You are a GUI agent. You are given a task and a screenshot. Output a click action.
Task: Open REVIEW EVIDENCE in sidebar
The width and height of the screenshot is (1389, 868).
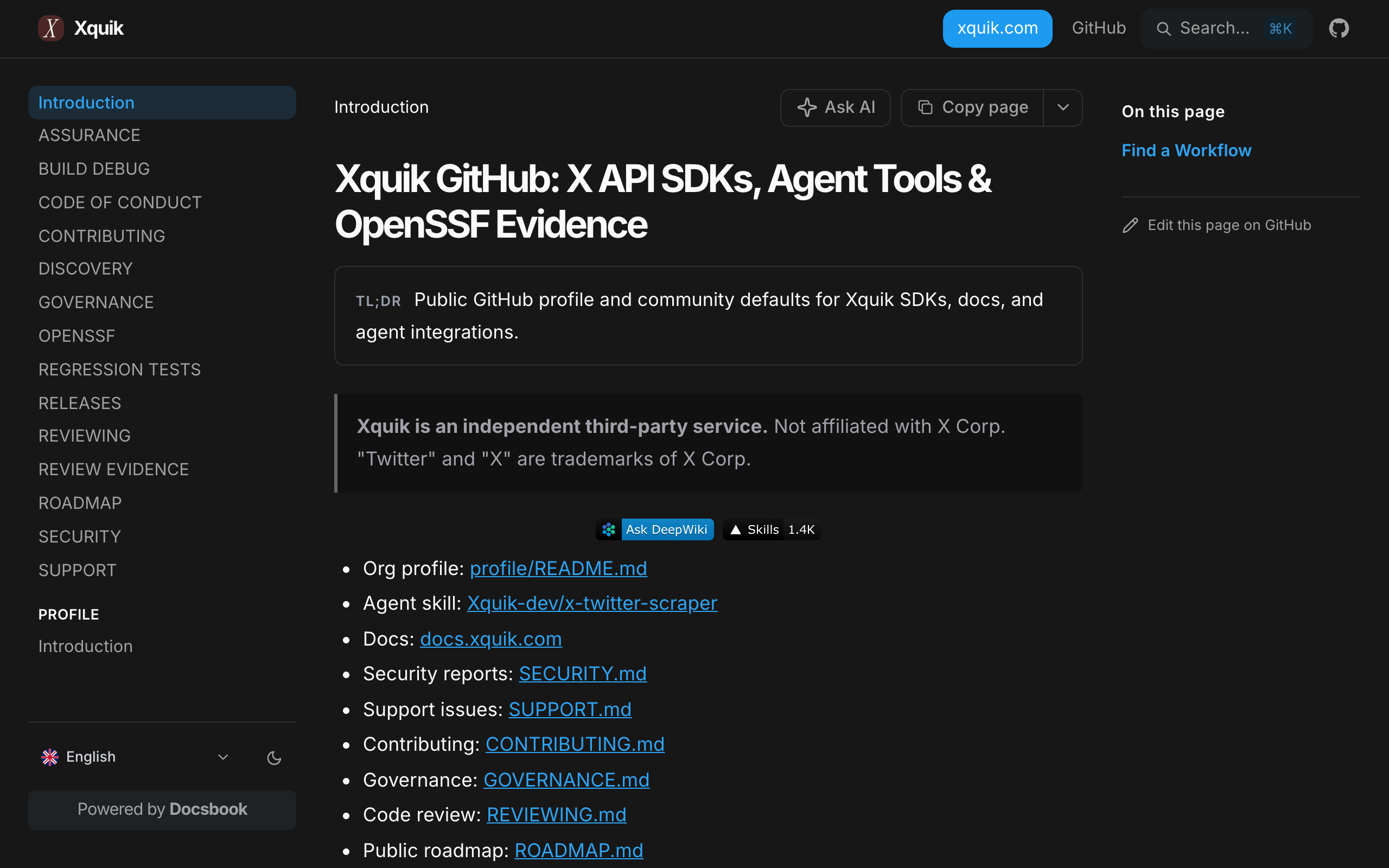(113, 470)
